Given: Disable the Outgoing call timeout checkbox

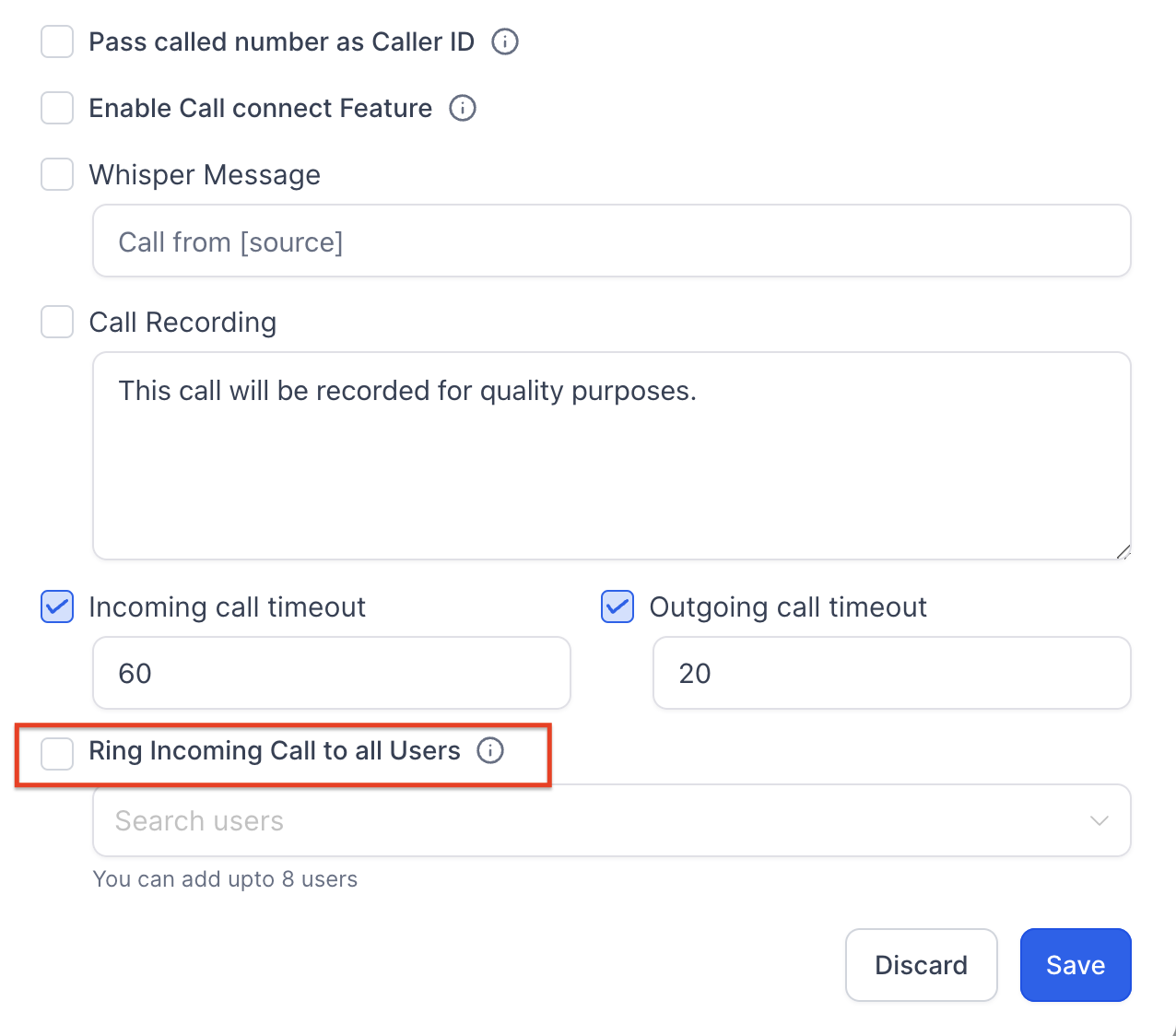Looking at the screenshot, I should (617, 606).
